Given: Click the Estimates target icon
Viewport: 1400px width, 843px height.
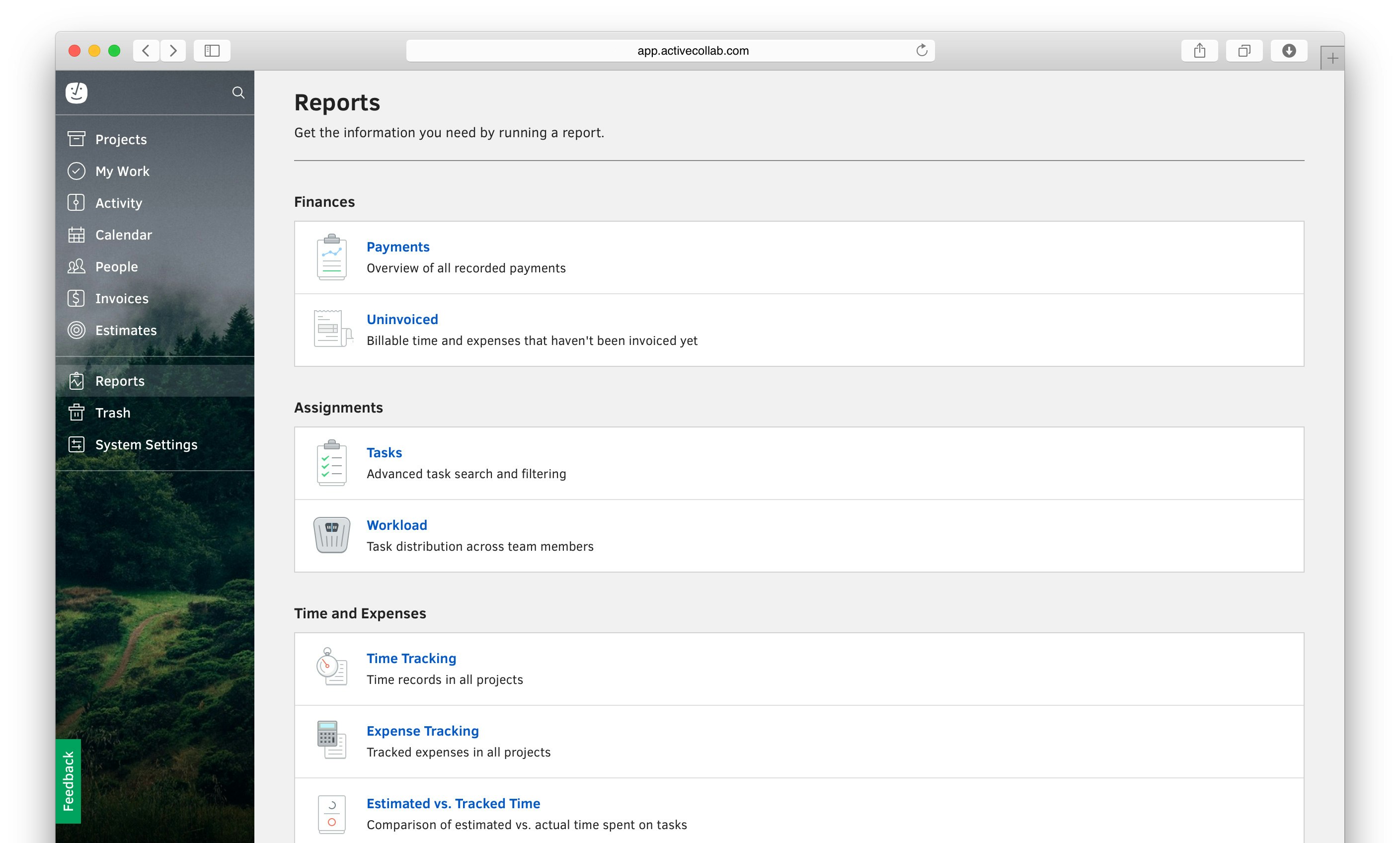Looking at the screenshot, I should click(76, 330).
